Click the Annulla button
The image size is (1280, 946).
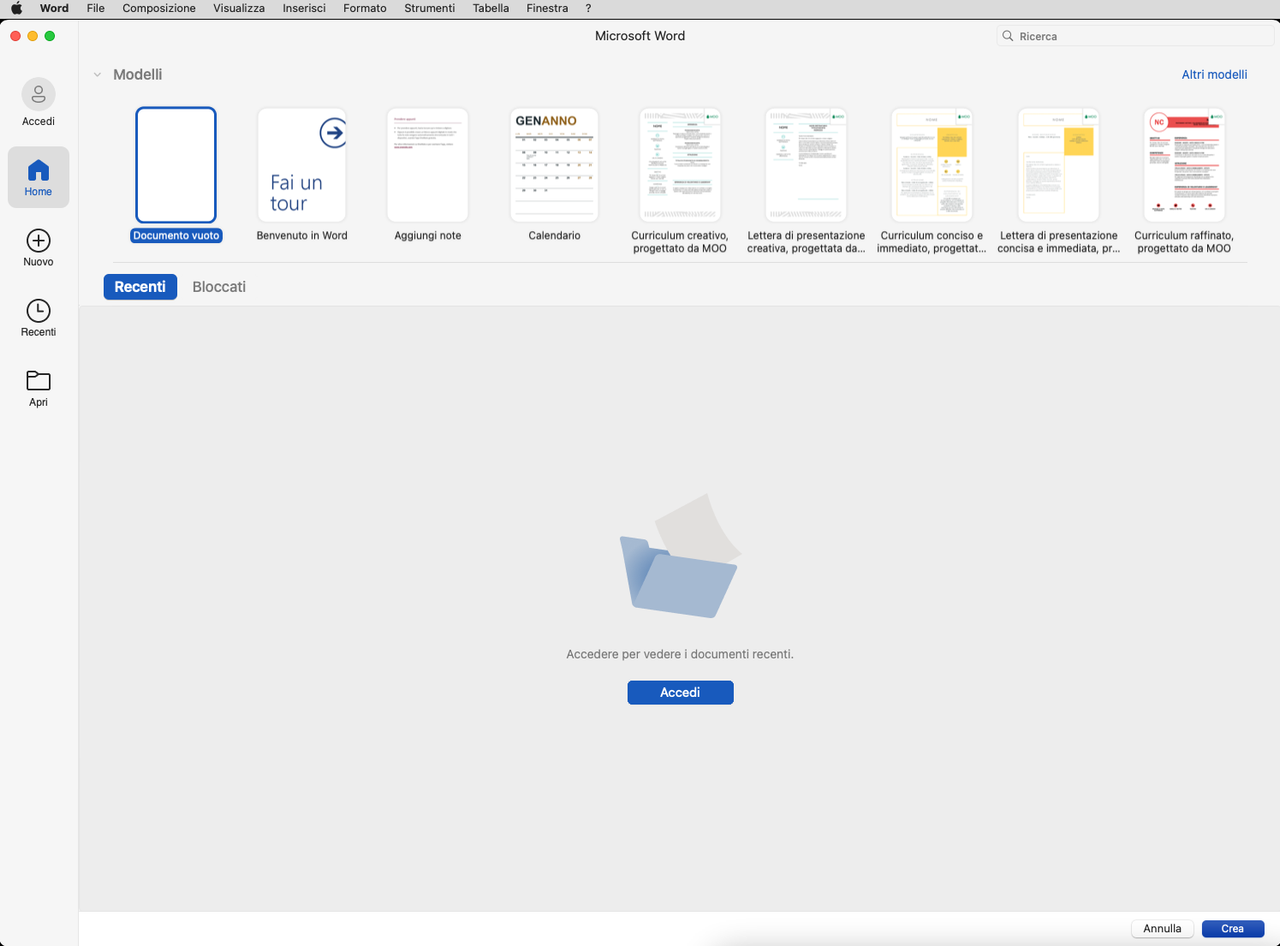[x=1162, y=928]
